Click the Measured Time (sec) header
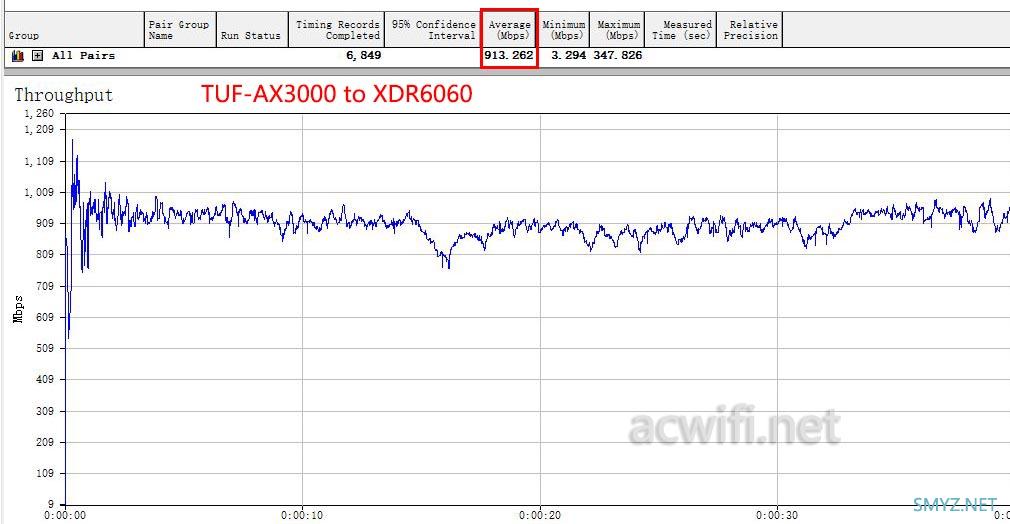The image size is (1010, 524). point(681,30)
